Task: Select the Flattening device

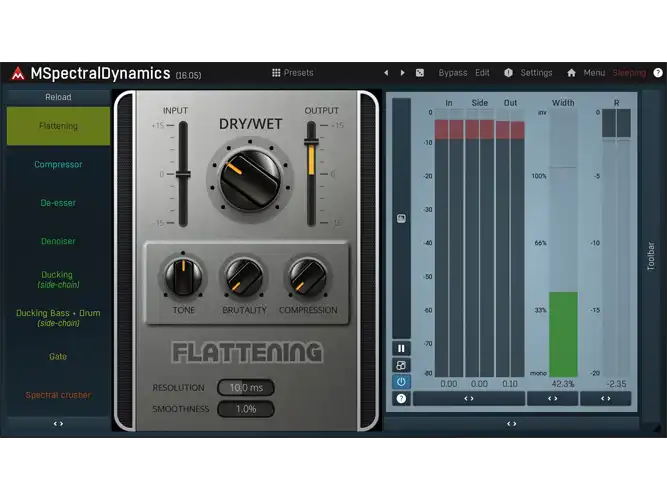Action: (58, 126)
